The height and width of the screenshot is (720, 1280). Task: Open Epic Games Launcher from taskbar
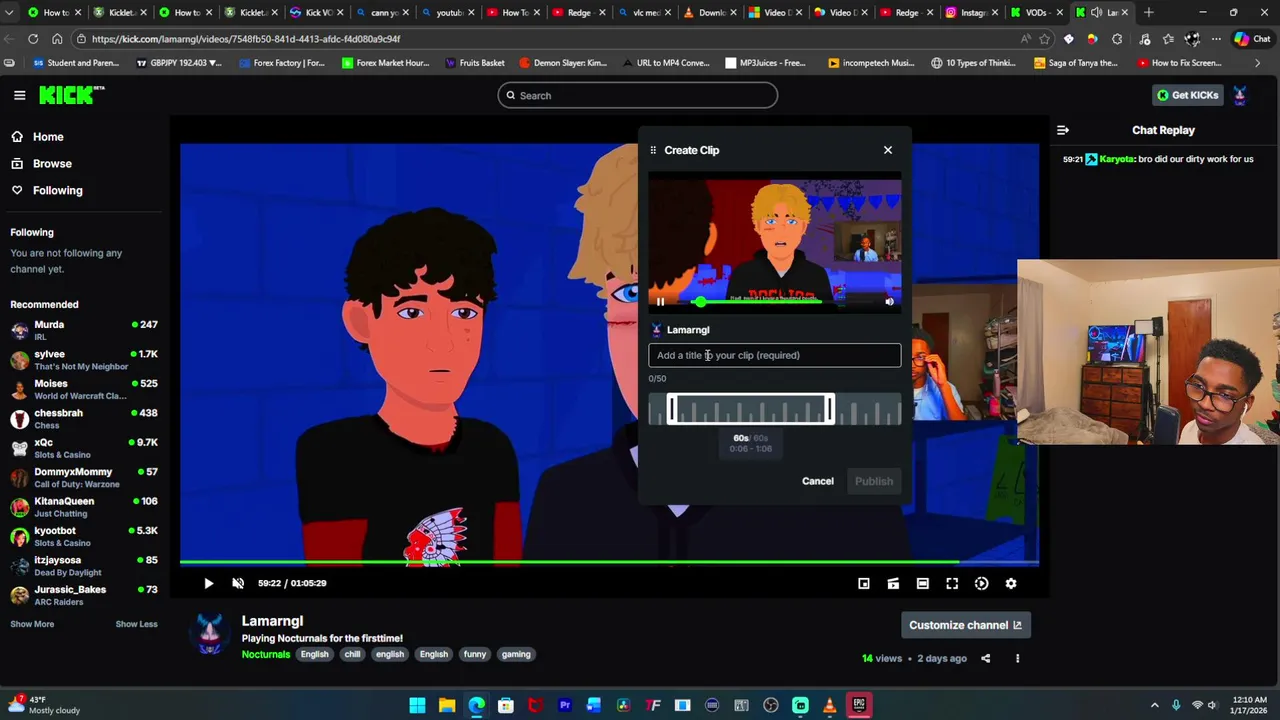[x=859, y=705]
